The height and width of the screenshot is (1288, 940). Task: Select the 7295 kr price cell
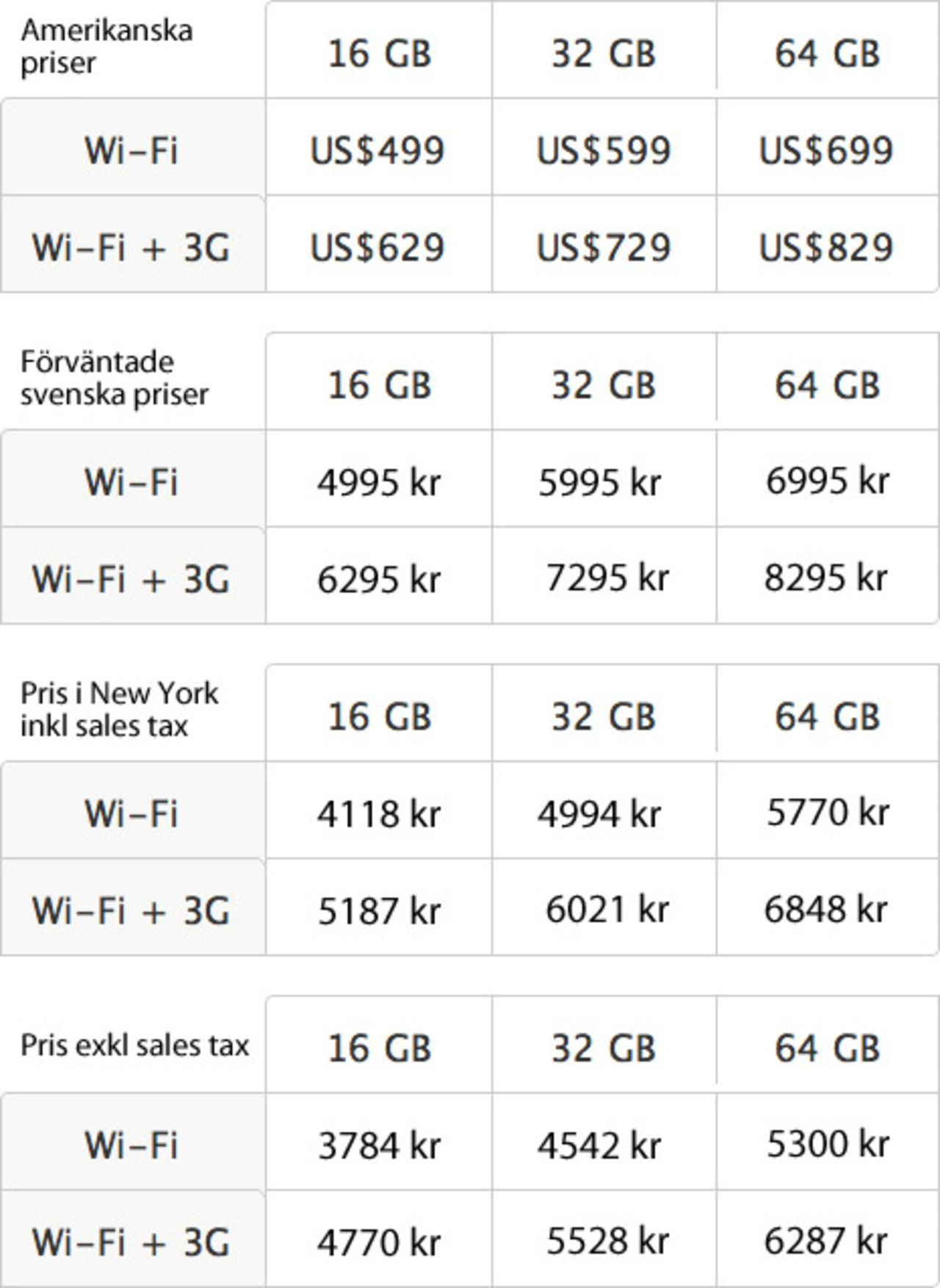click(x=607, y=578)
